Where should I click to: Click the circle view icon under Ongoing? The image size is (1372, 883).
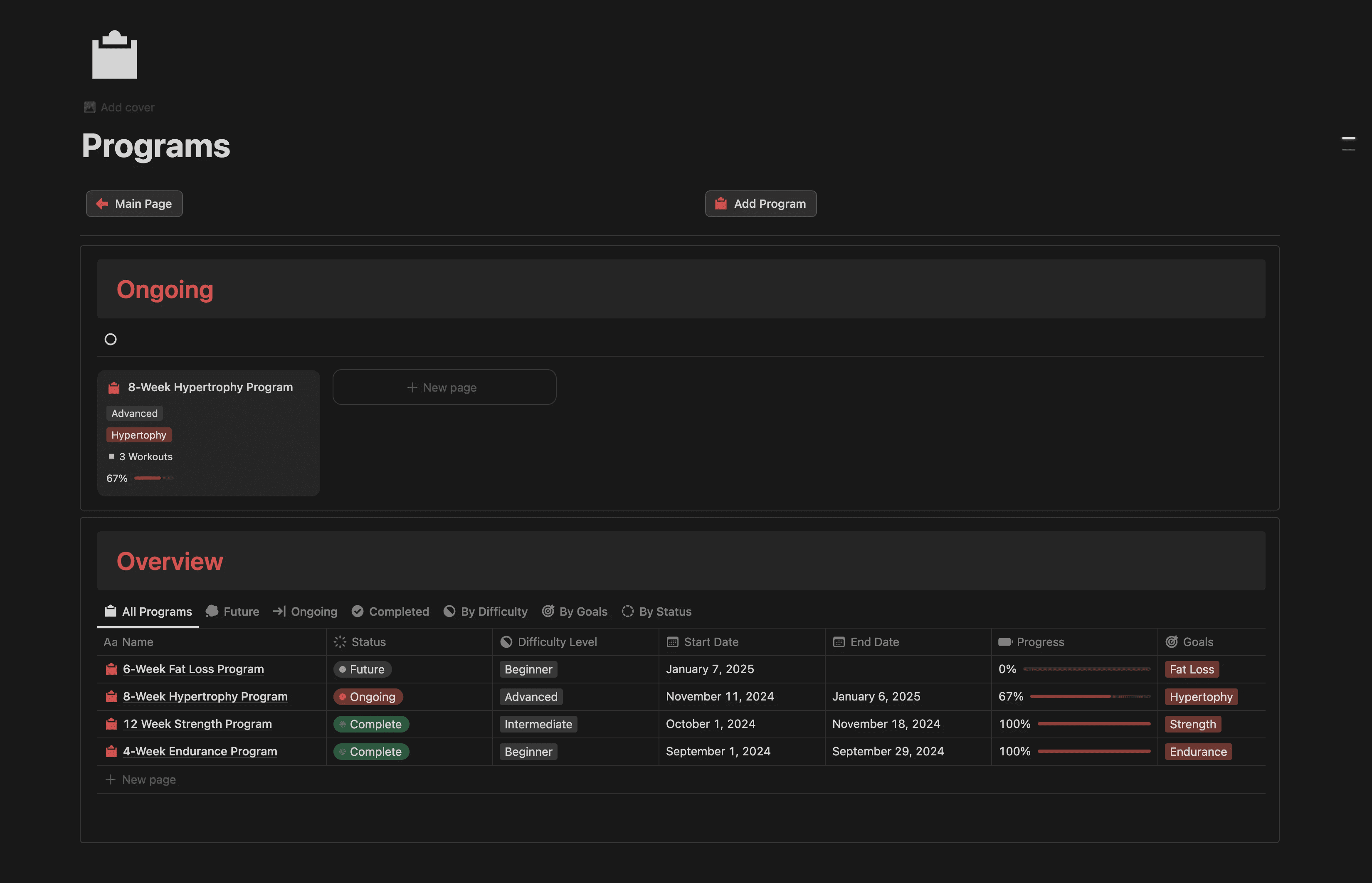point(111,339)
